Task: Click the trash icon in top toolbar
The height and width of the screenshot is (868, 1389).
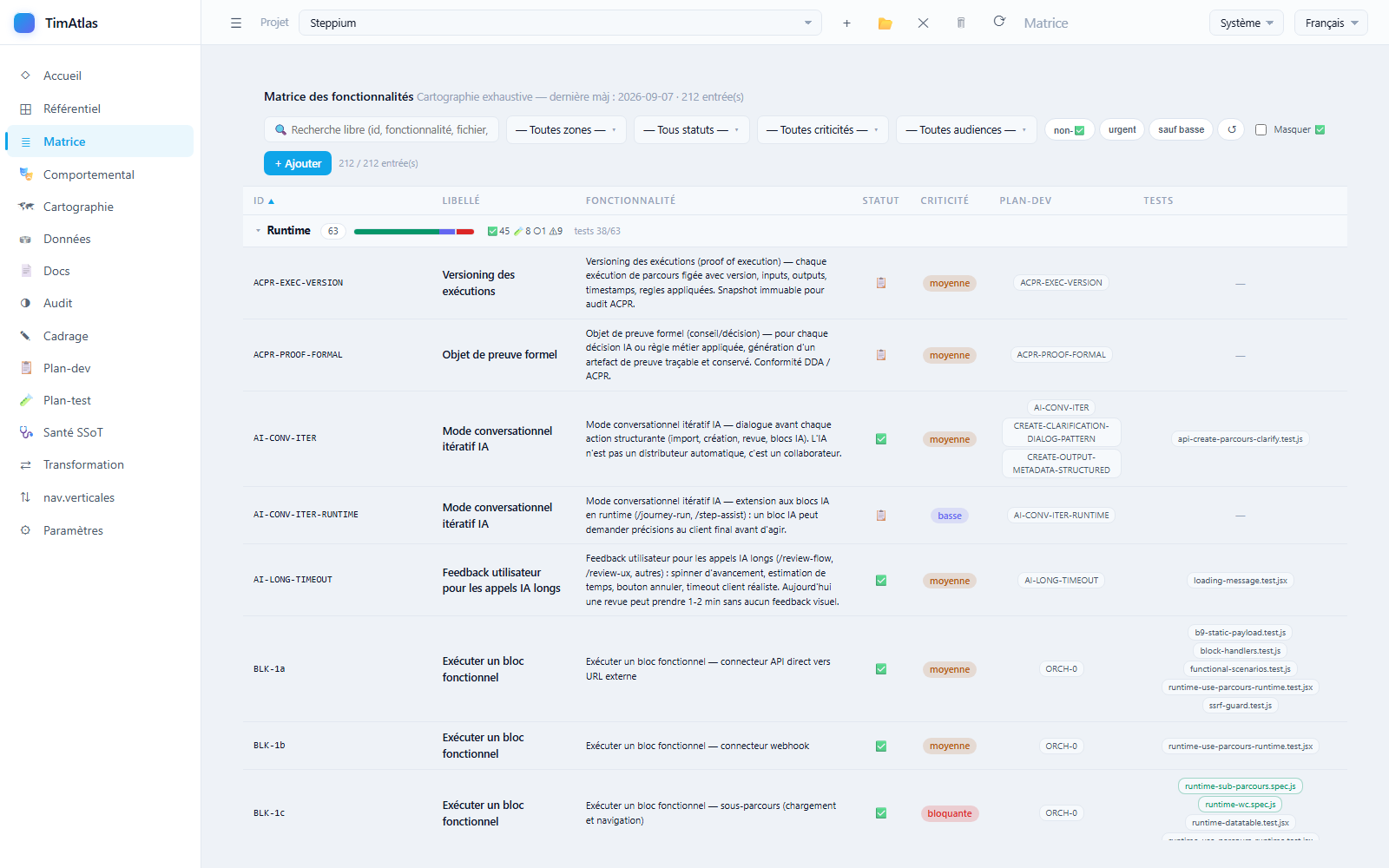Action: click(x=961, y=23)
